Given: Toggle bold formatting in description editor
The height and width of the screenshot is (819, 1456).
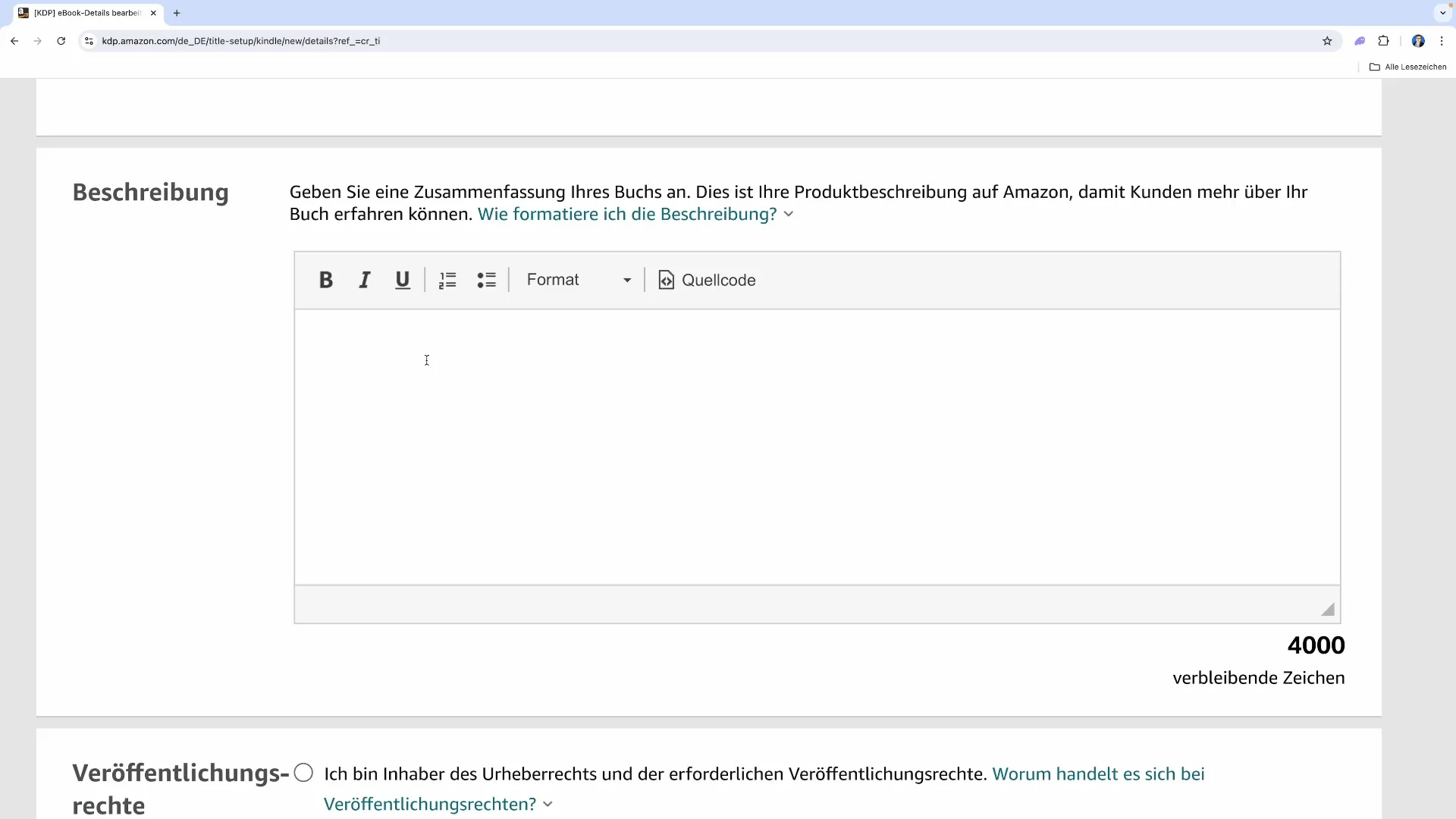Looking at the screenshot, I should coord(325,280).
